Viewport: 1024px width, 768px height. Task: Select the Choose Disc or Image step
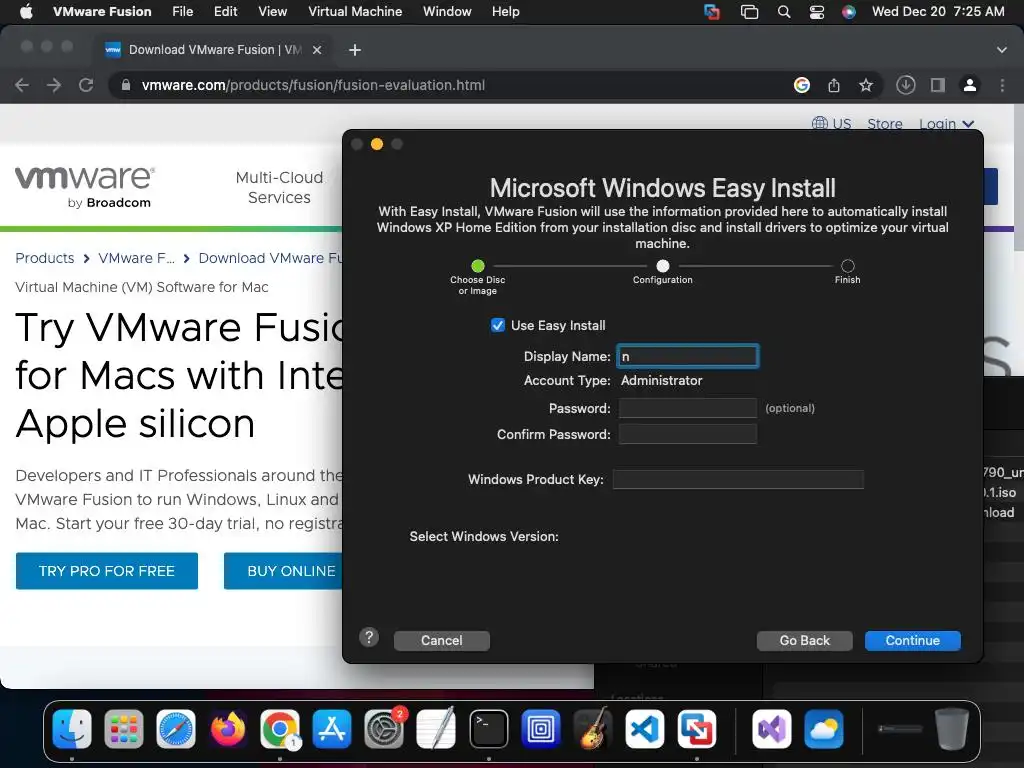(477, 266)
